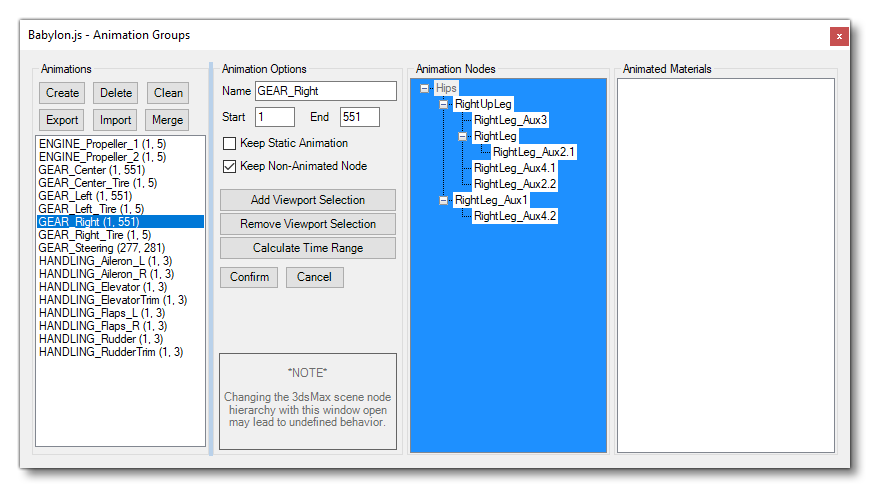870x488 pixels.
Task: Click the Clean button
Action: pyautogui.click(x=168, y=93)
